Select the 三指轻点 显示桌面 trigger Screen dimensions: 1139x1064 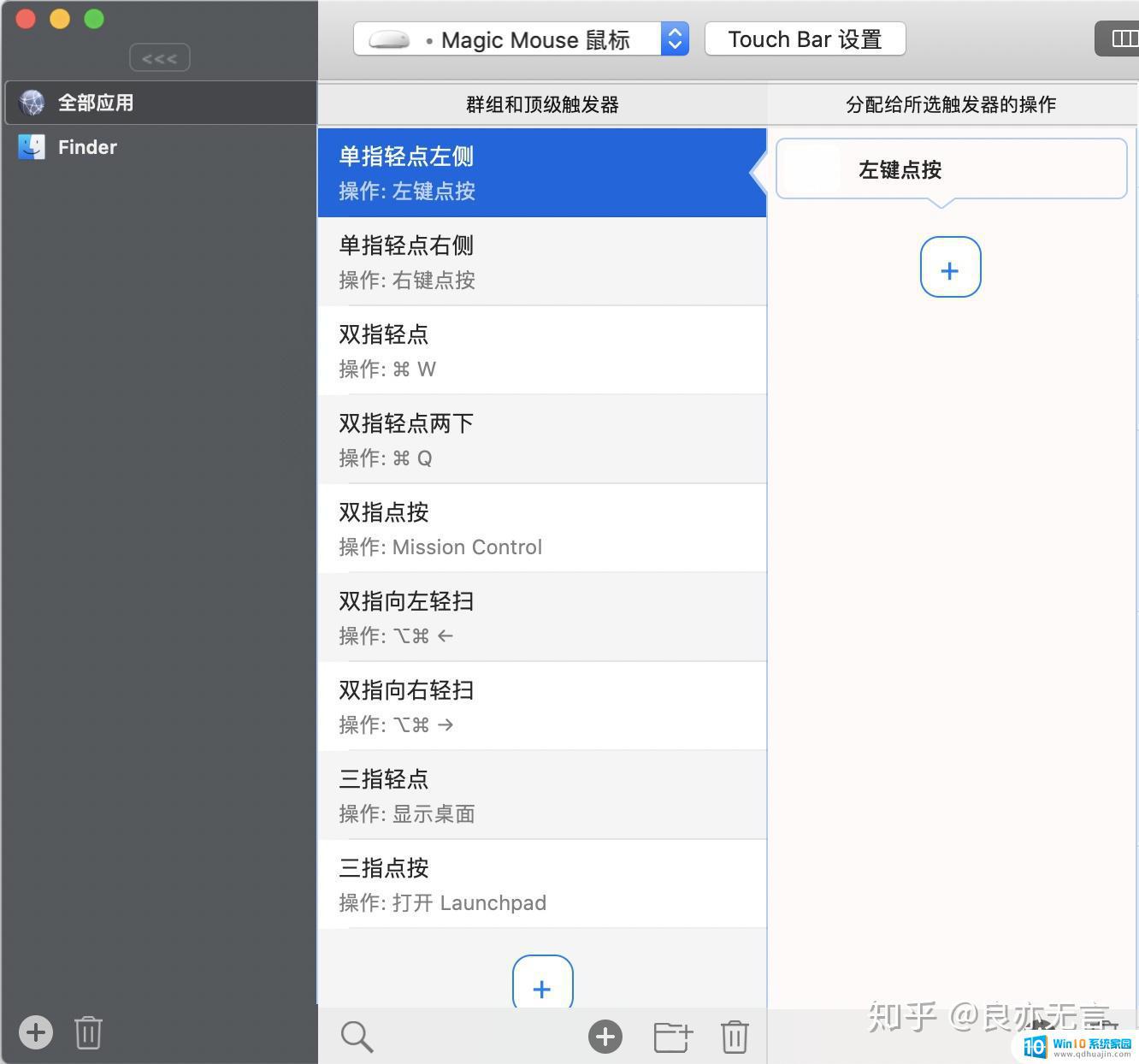[541, 795]
